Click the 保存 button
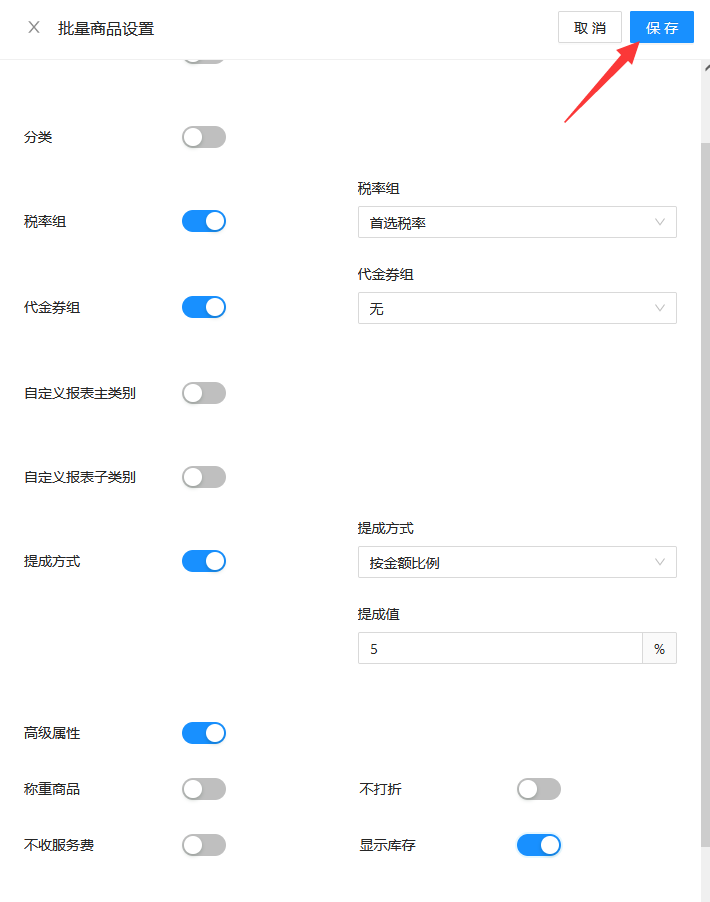Image resolution: width=710 pixels, height=902 pixels. 662,27
